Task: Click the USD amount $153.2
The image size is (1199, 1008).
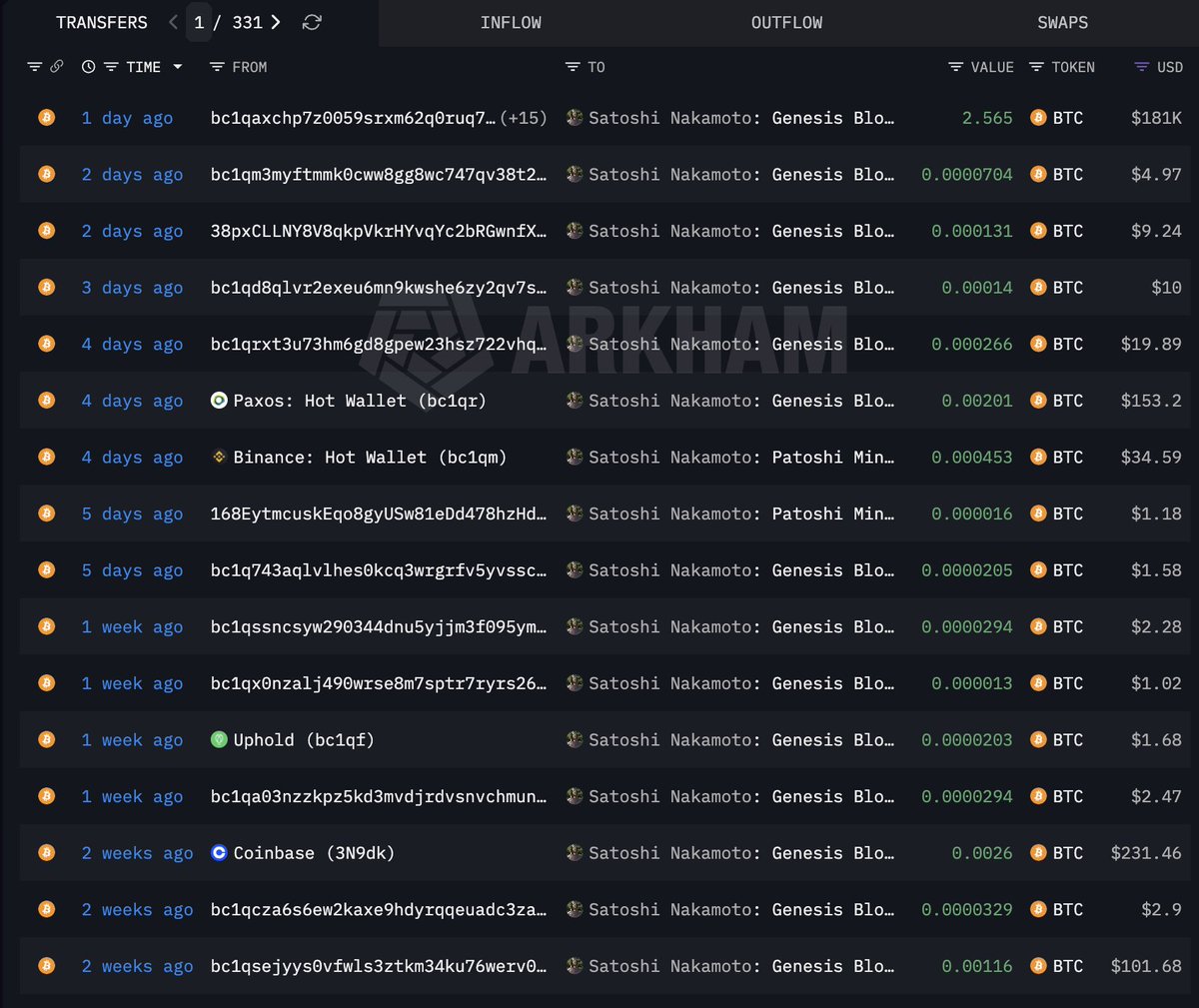Action: point(1151,401)
